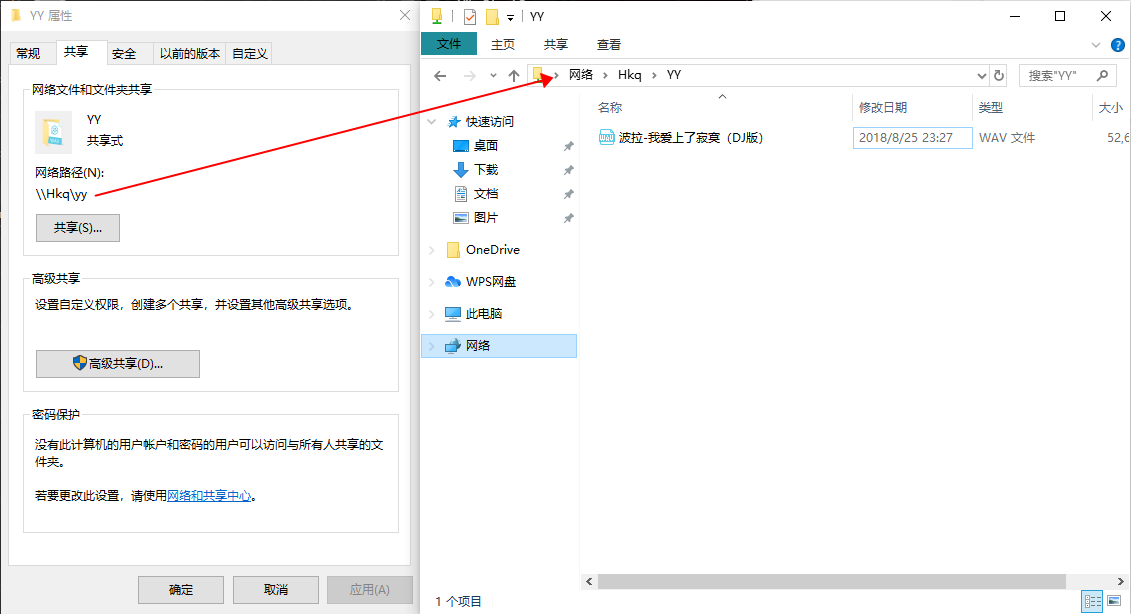Switch to large icons view

[1114, 600]
